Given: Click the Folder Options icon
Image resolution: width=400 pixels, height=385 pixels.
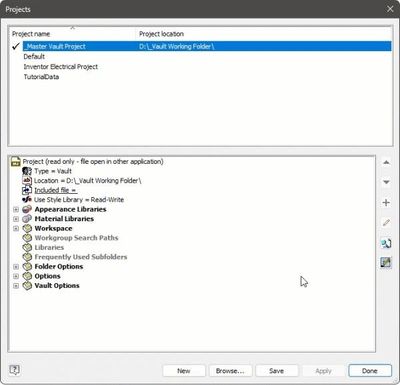Looking at the screenshot, I should [x=27, y=267].
